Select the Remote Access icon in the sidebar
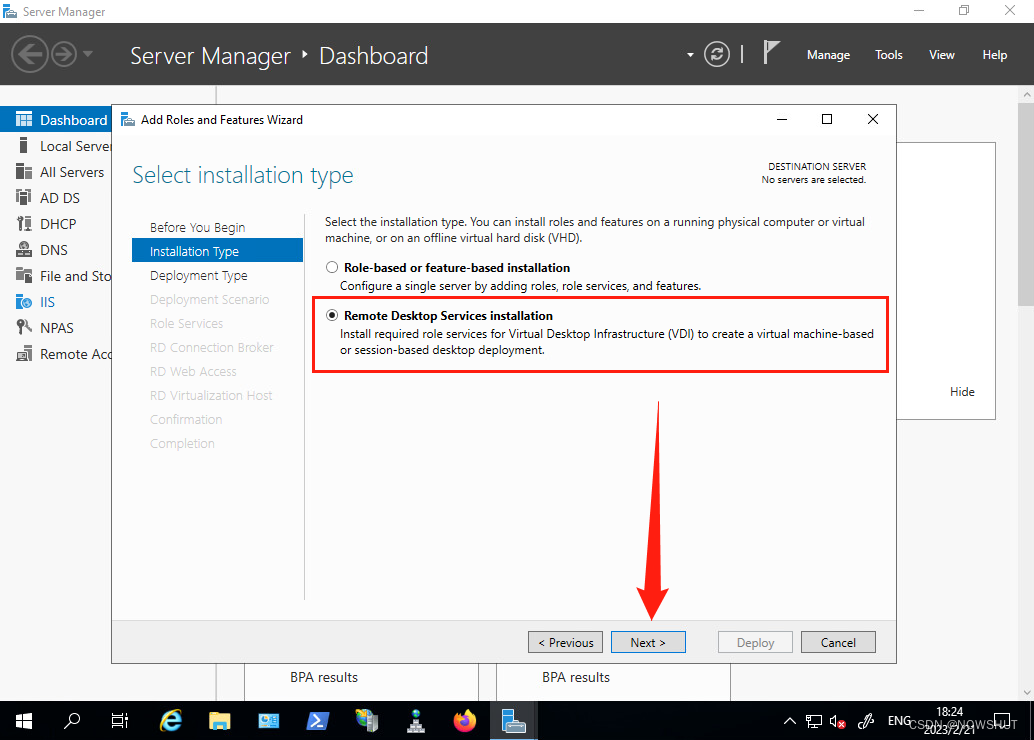Viewport: 1034px width, 740px height. click(24, 354)
